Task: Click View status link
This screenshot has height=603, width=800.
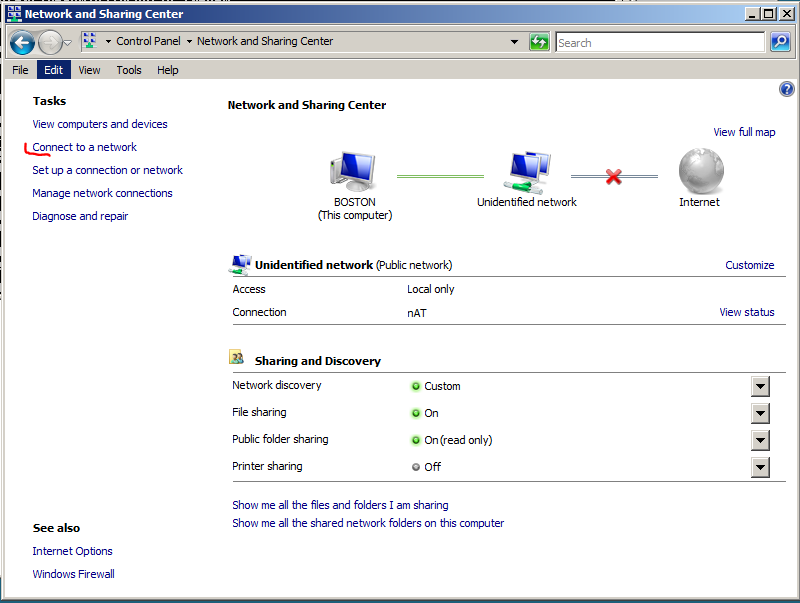Action: (746, 312)
